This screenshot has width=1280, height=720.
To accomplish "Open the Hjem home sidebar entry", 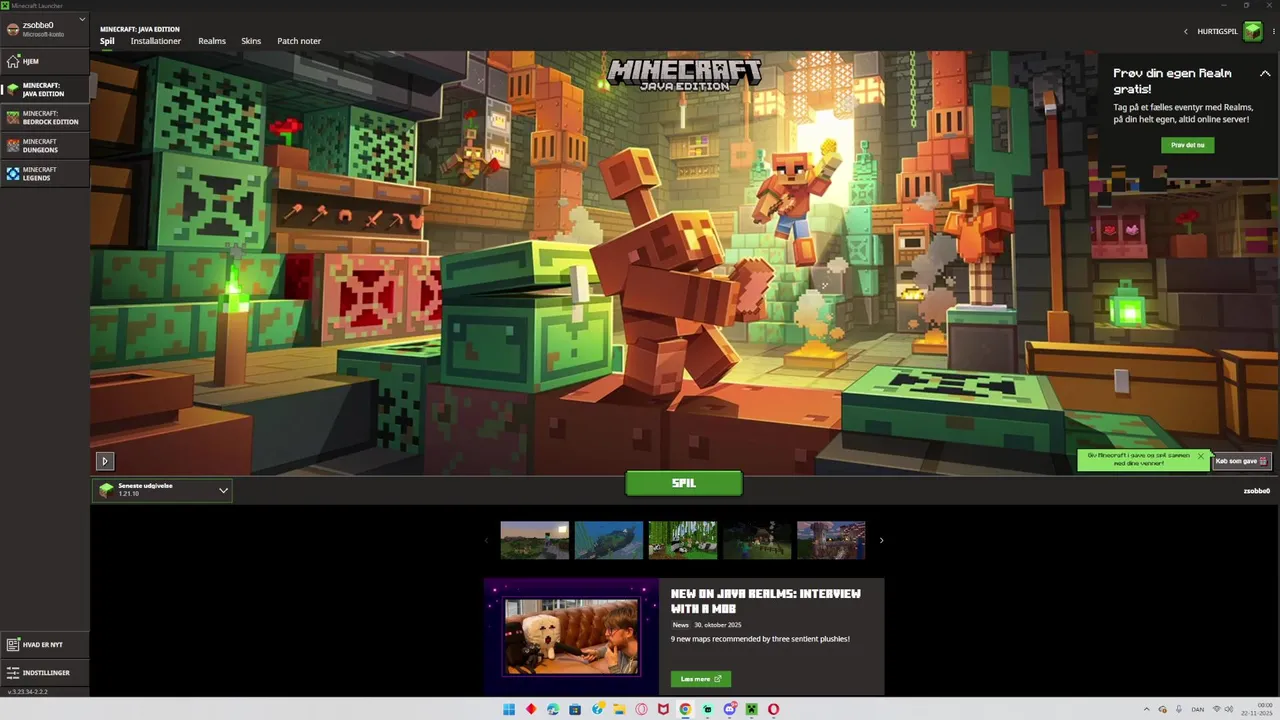I will pos(45,61).
